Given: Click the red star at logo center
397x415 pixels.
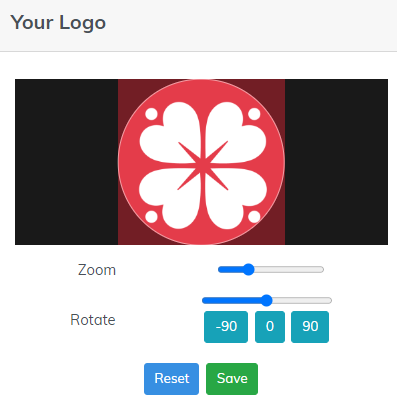Looking at the screenshot, I should click(x=203, y=165).
